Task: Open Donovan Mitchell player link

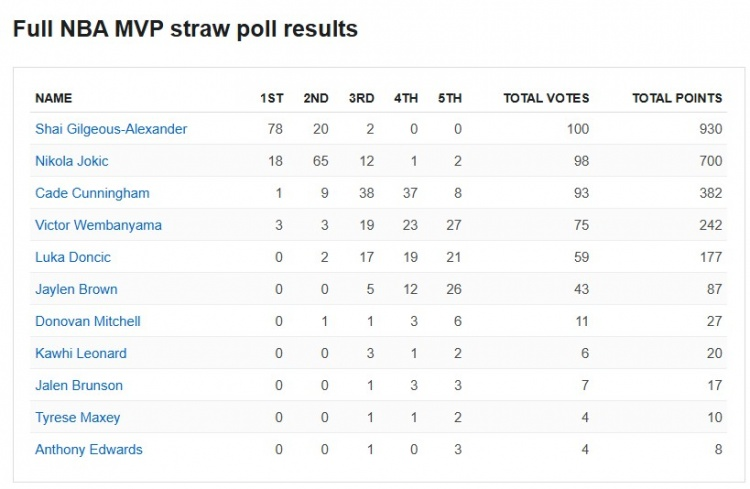Action: 88,321
